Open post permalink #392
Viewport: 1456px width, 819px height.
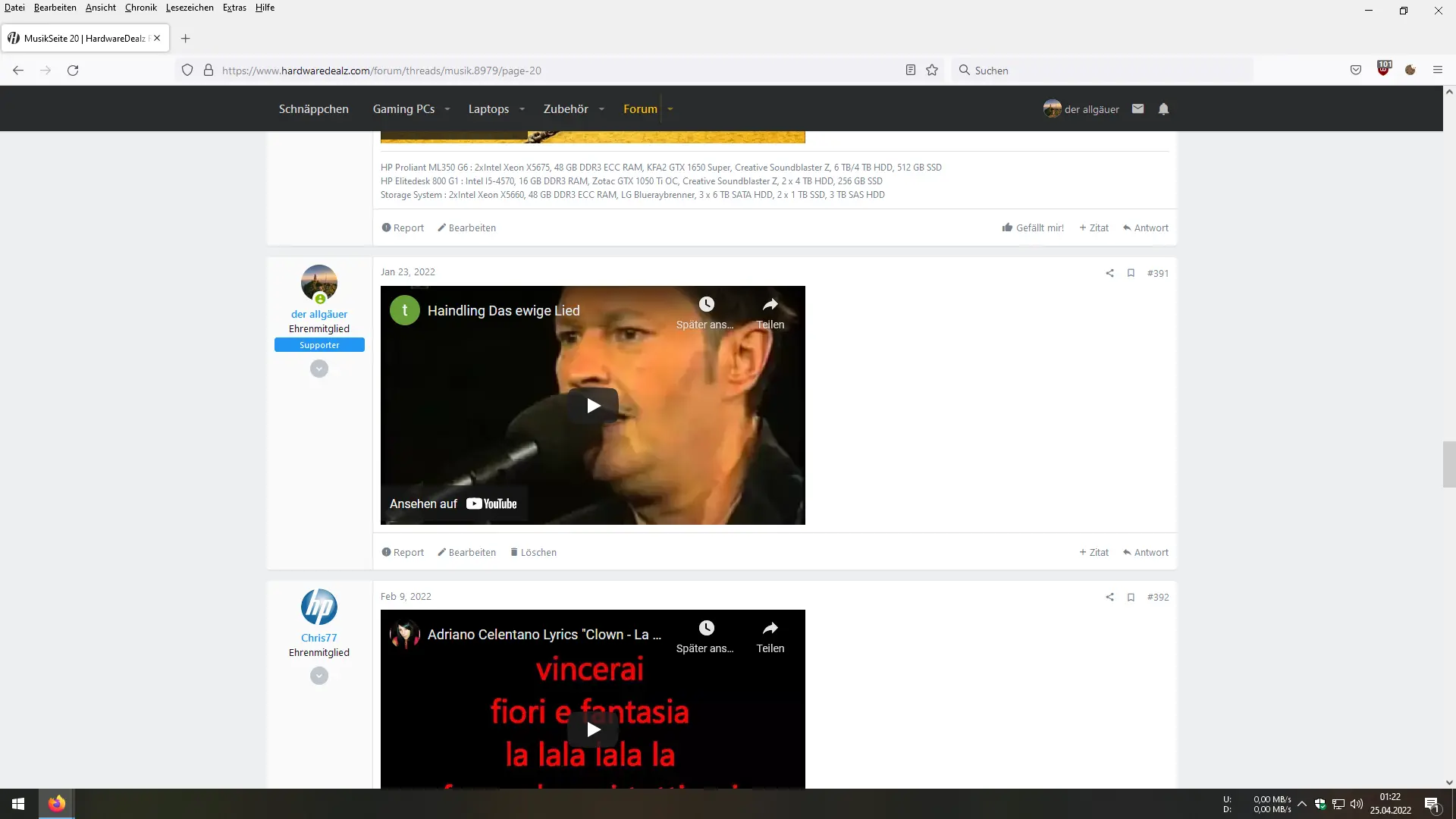[1158, 598]
